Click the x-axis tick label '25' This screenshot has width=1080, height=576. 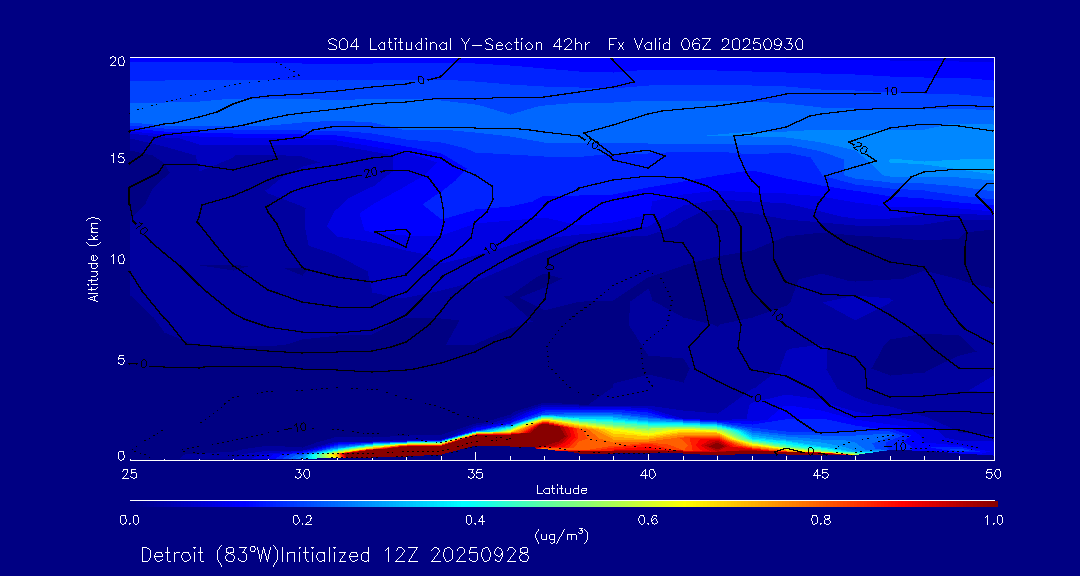point(129,473)
